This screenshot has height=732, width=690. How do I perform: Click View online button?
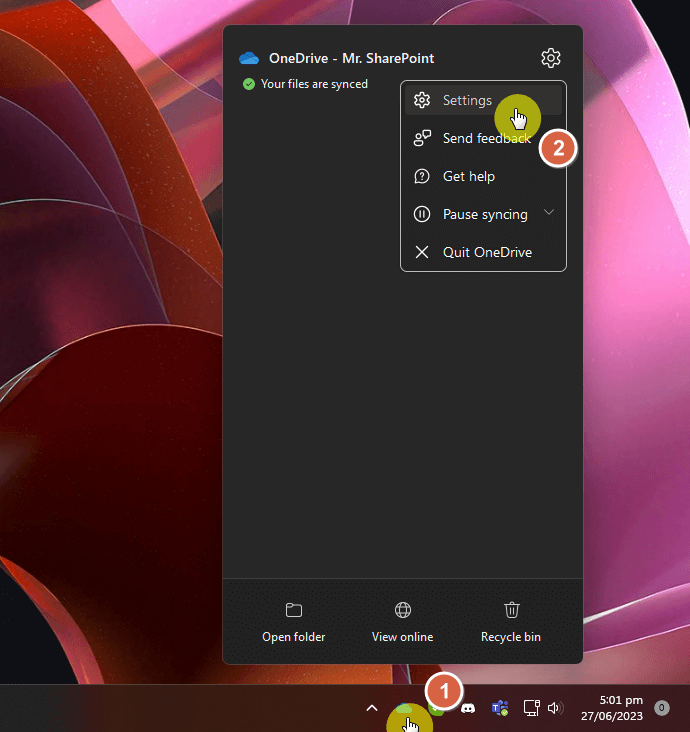pyautogui.click(x=402, y=623)
